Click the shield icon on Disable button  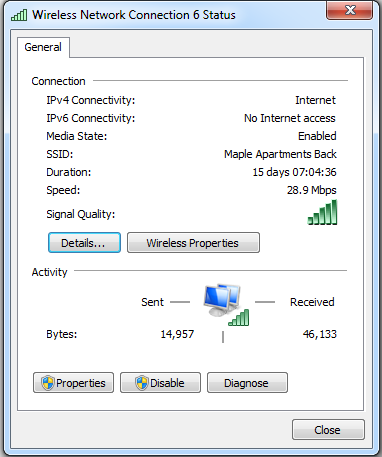142,383
